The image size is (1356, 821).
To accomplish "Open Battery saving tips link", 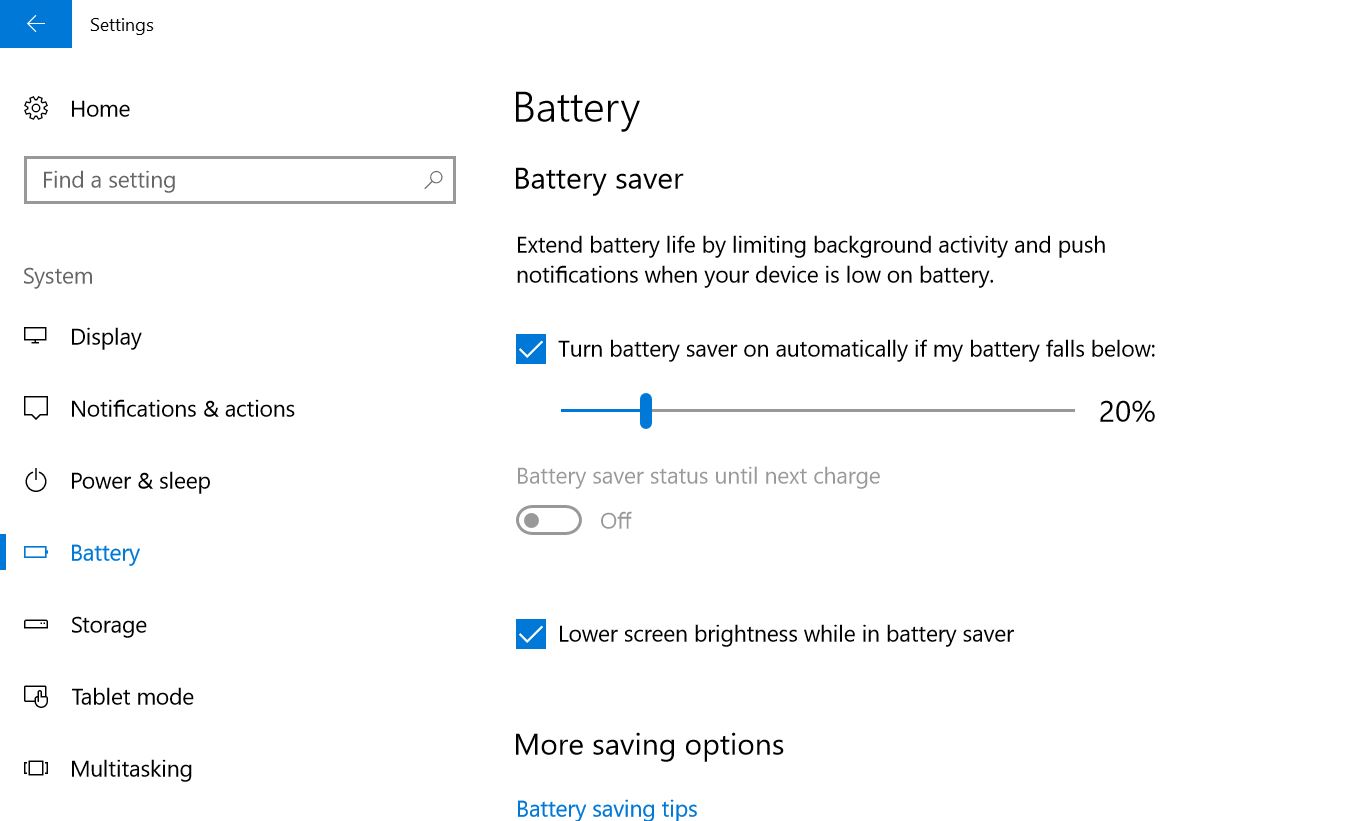I will click(606, 808).
